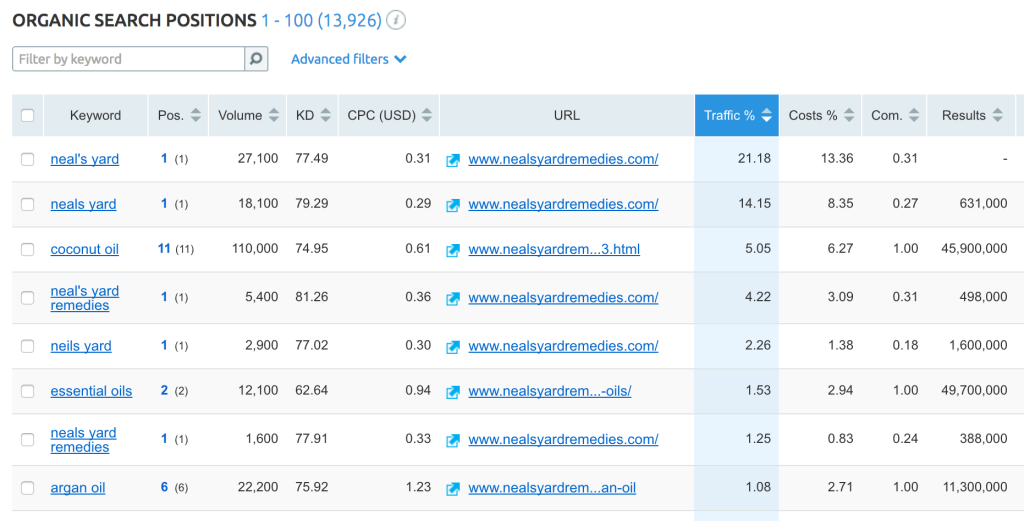The image size is (1024, 521).
Task: Open the neals yard remedies keyword link
Action: coord(84,439)
